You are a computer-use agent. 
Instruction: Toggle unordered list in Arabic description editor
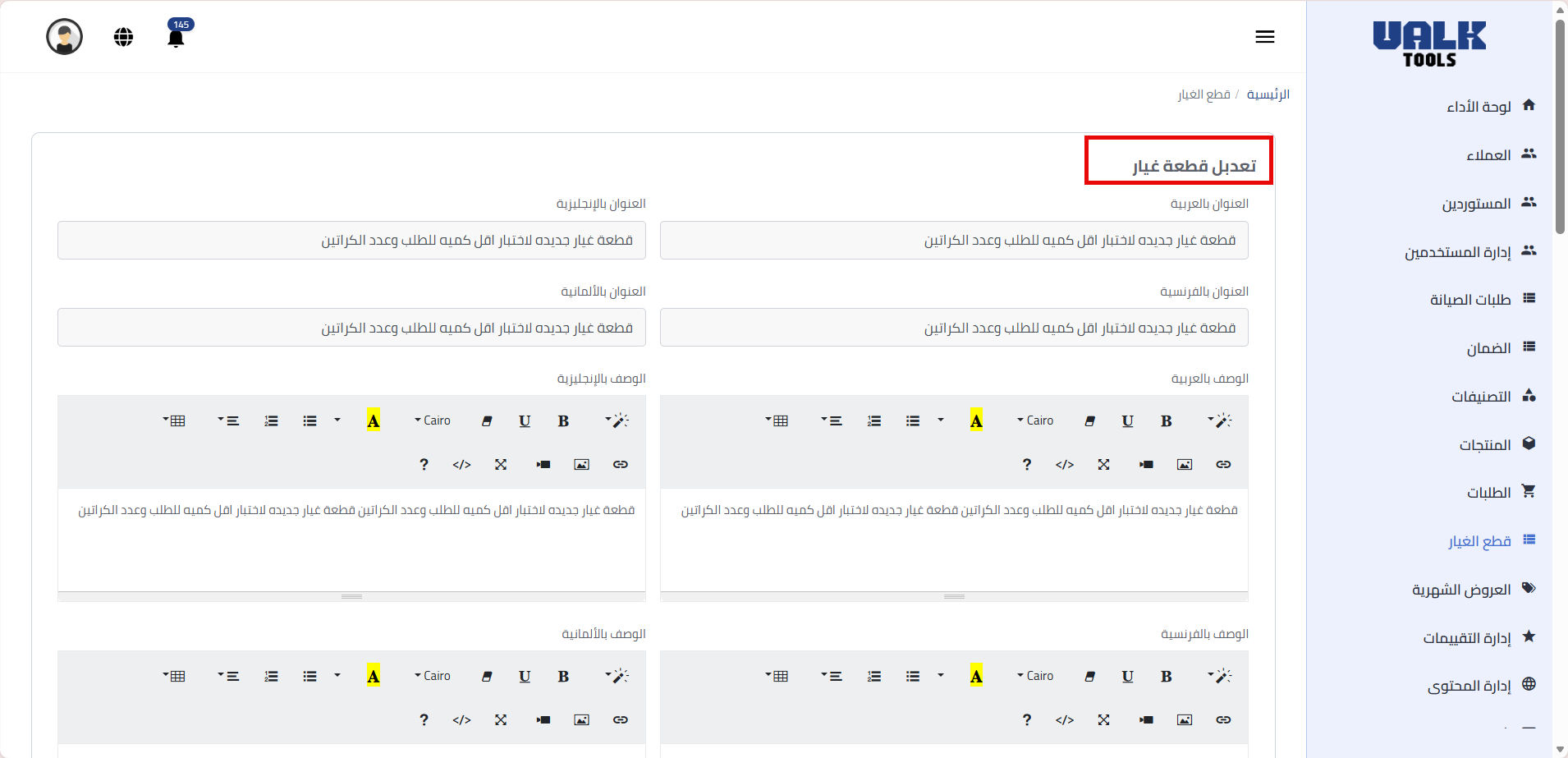[x=913, y=421]
